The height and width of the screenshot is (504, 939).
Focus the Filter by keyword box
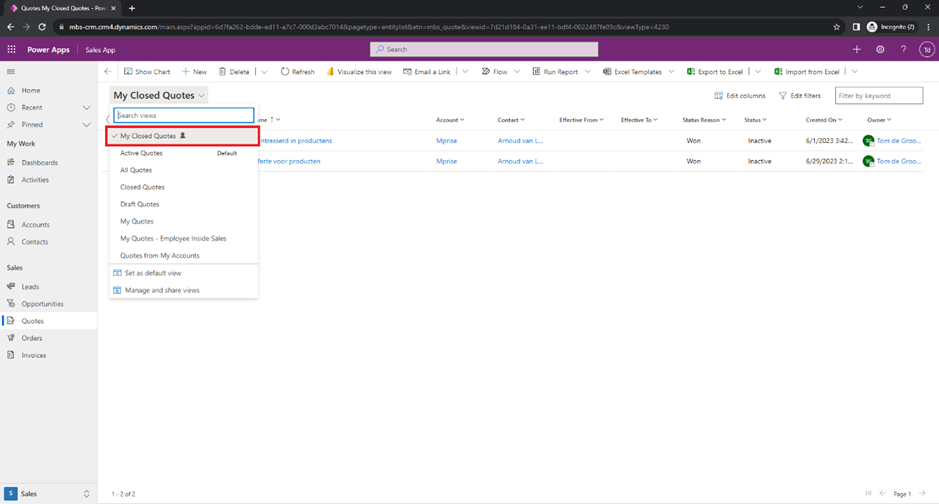[x=879, y=96]
